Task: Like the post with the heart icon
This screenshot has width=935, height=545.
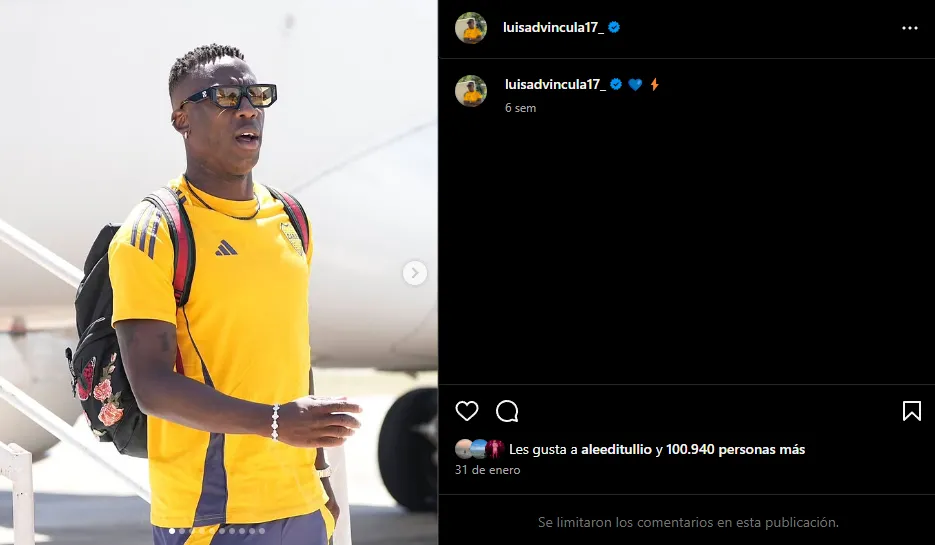Action: [x=466, y=411]
